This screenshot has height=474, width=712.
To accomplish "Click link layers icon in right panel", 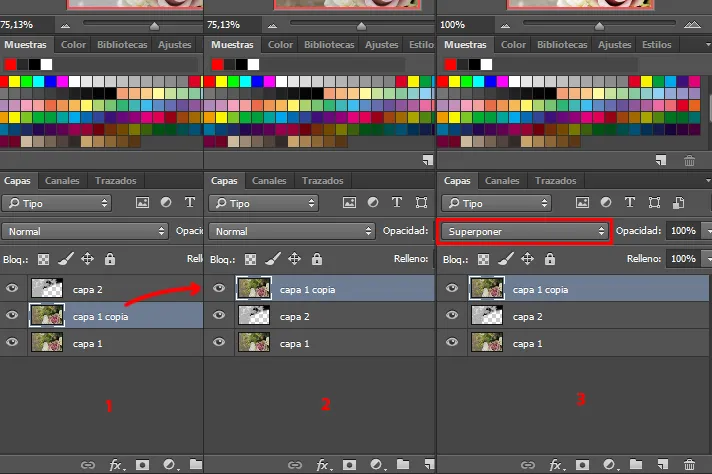I will [x=528, y=464].
